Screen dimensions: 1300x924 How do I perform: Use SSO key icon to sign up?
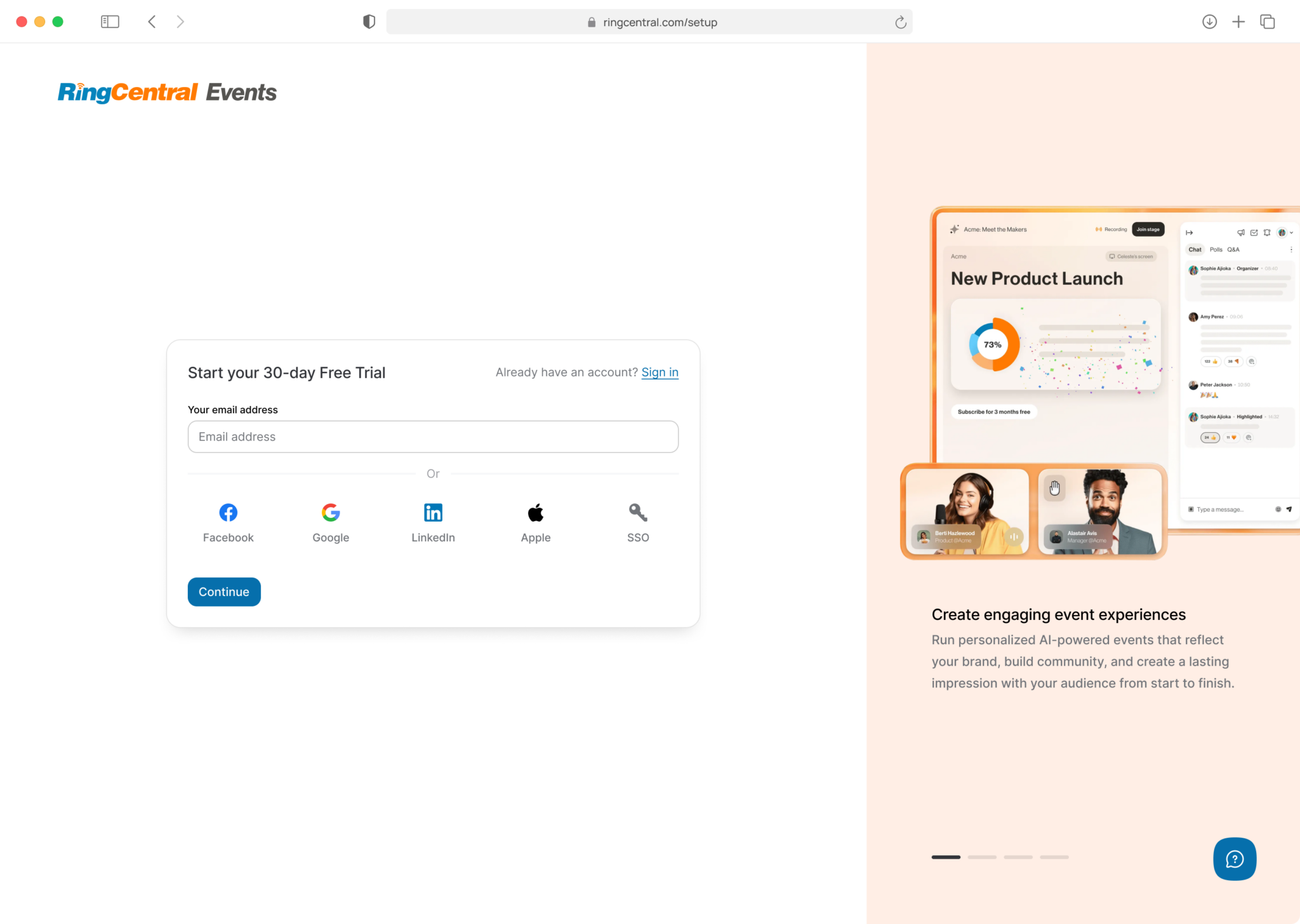[x=637, y=512]
